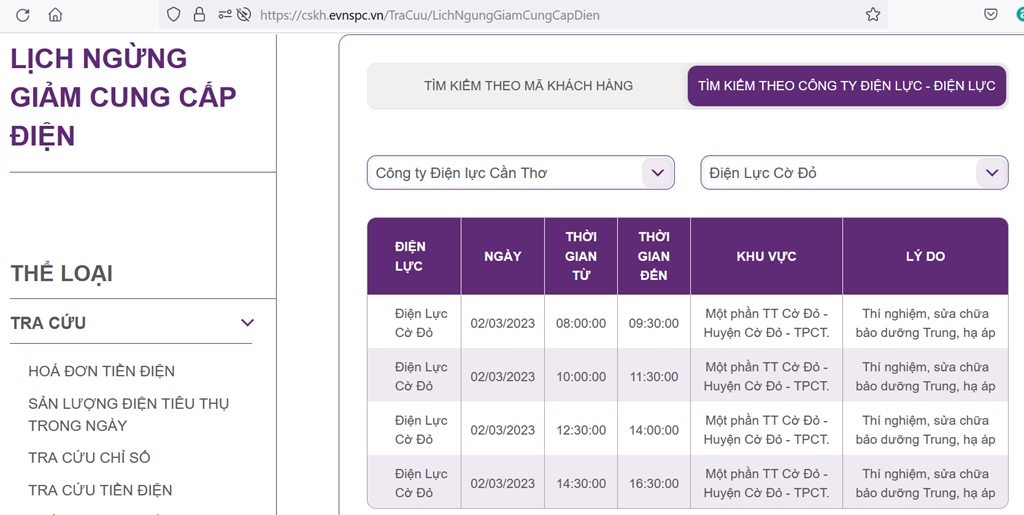This screenshot has height=515, width=1024.
Task: Click the blocked autoplay camera icon
Action: [243, 15]
